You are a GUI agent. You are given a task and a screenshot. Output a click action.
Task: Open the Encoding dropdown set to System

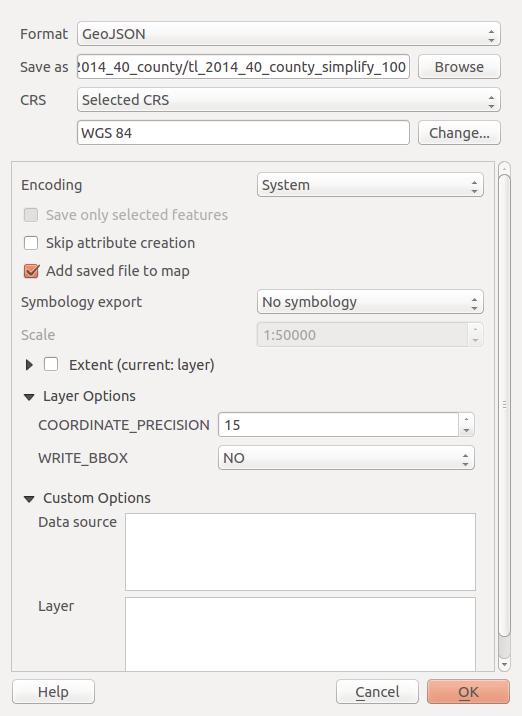click(370, 185)
